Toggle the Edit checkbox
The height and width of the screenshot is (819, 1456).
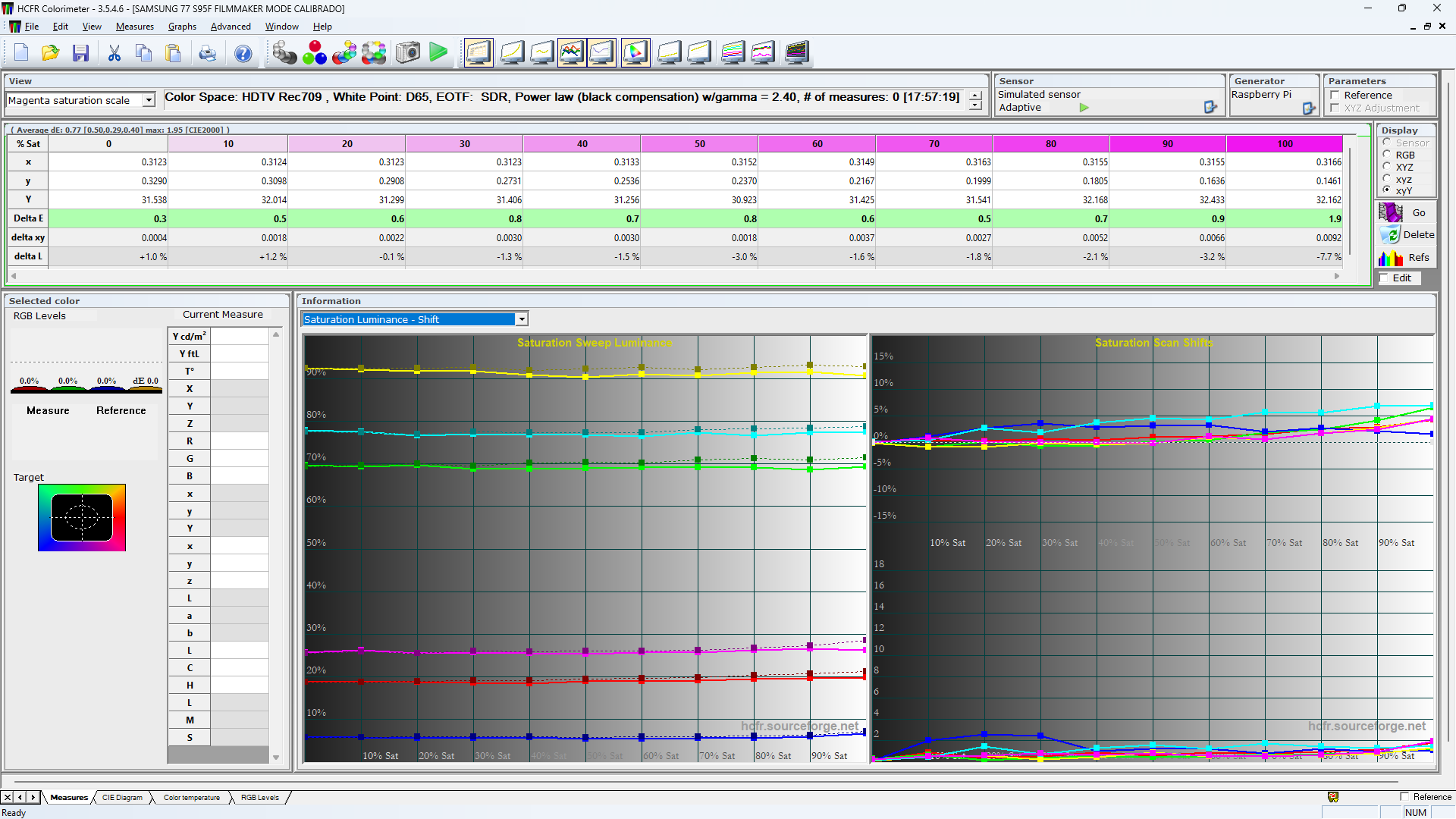click(1385, 278)
